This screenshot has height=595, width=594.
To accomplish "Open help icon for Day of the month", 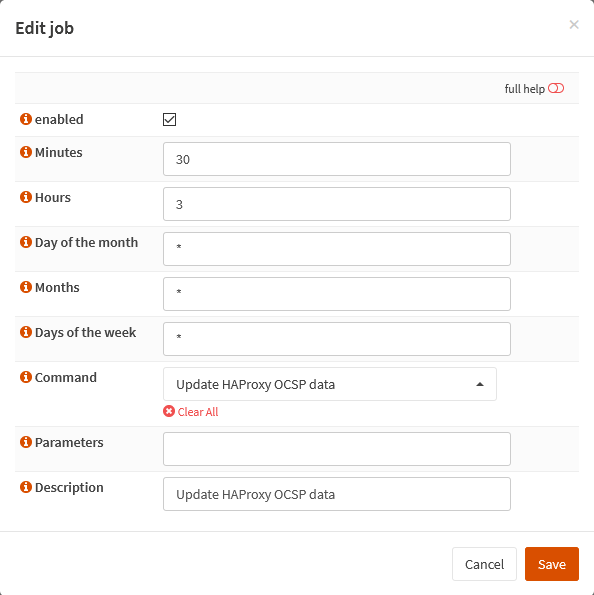I will click(26, 242).
